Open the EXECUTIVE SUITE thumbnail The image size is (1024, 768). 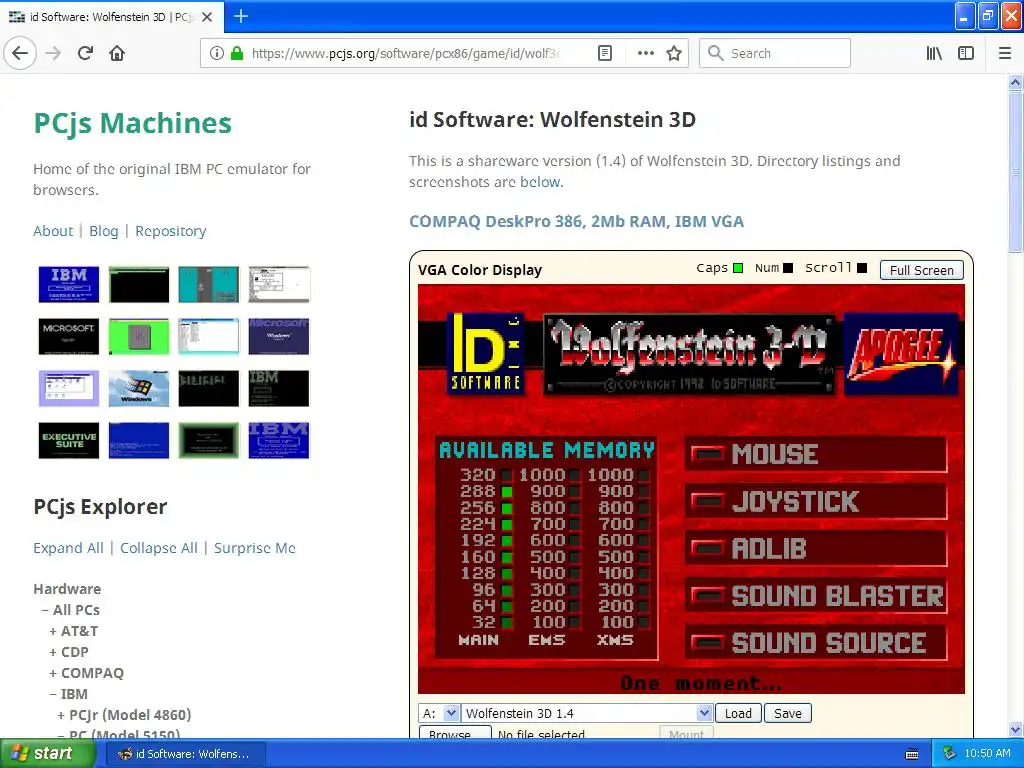pyautogui.click(x=69, y=441)
